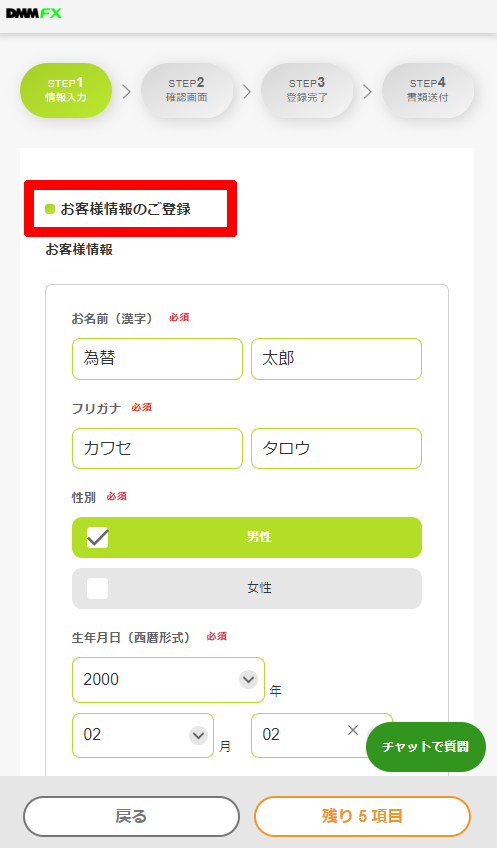The width and height of the screenshot is (497, 848).
Task: Click the furigana field カワセ
Action: (157, 448)
